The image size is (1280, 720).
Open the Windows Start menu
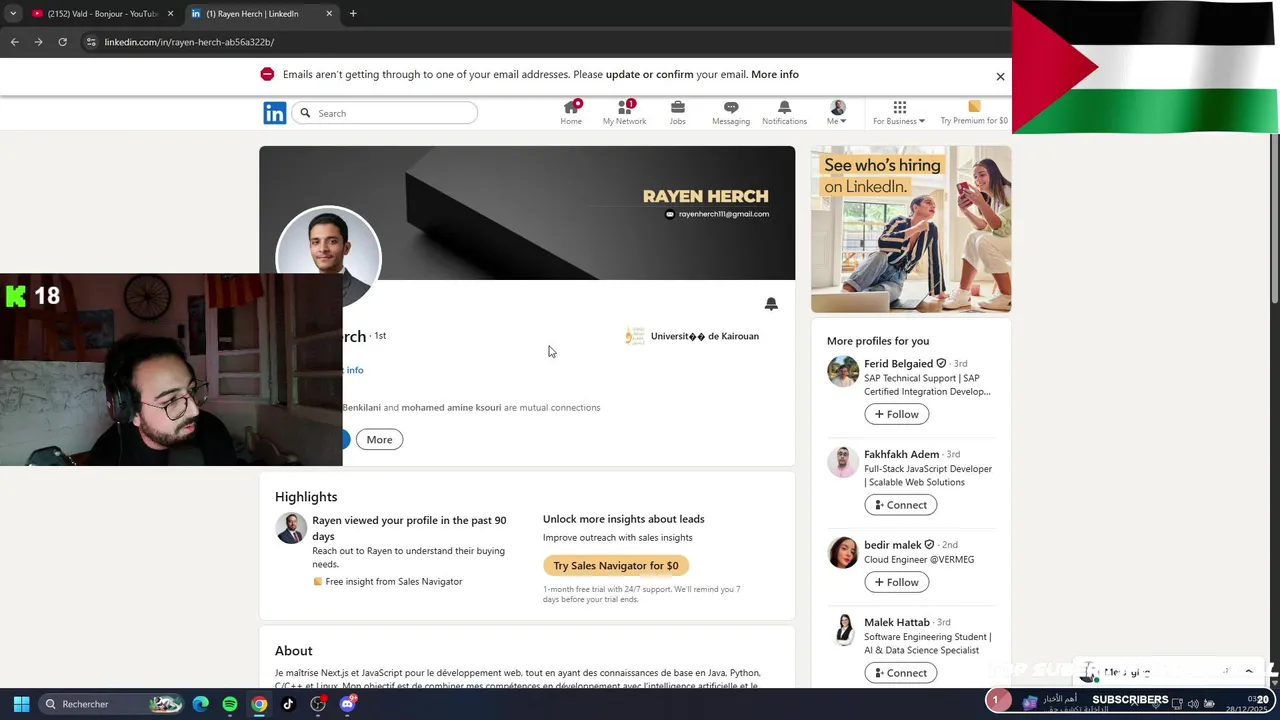click(21, 704)
